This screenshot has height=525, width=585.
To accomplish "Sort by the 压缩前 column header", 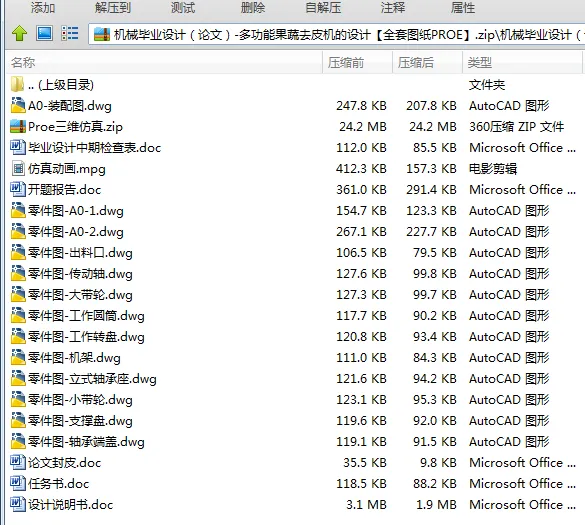I will [357, 62].
